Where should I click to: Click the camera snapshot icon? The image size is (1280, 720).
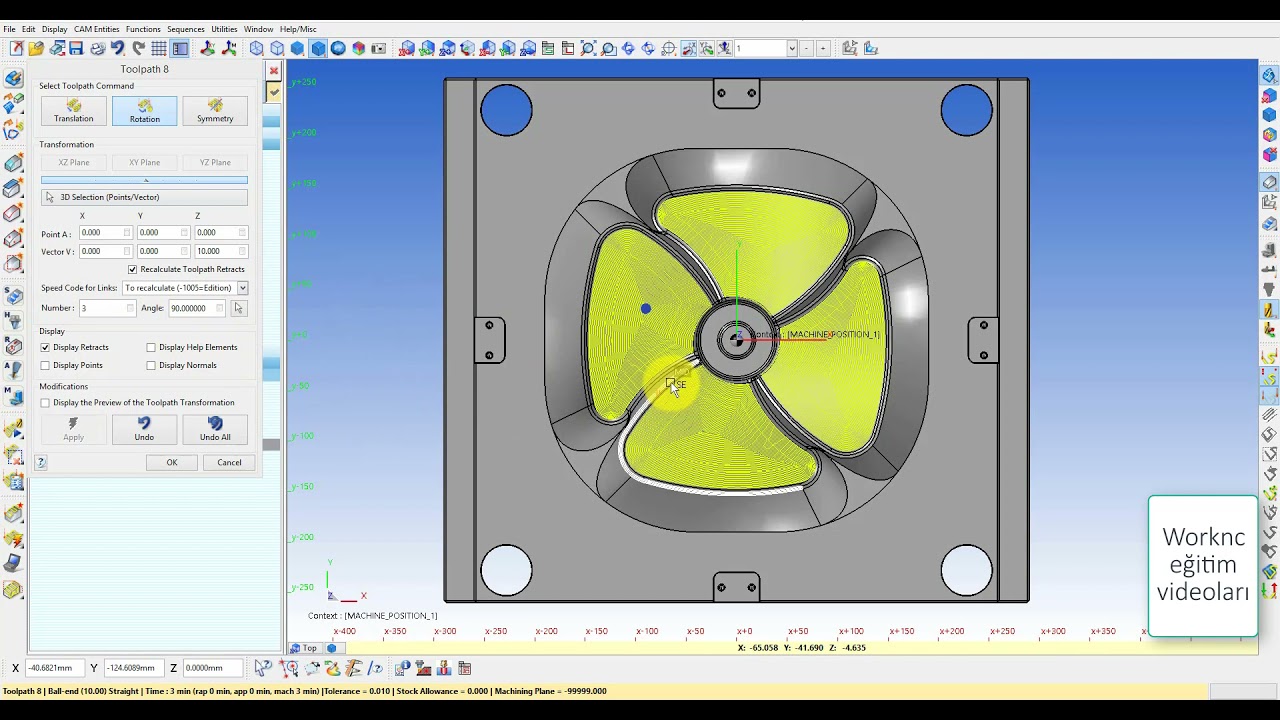(x=379, y=48)
